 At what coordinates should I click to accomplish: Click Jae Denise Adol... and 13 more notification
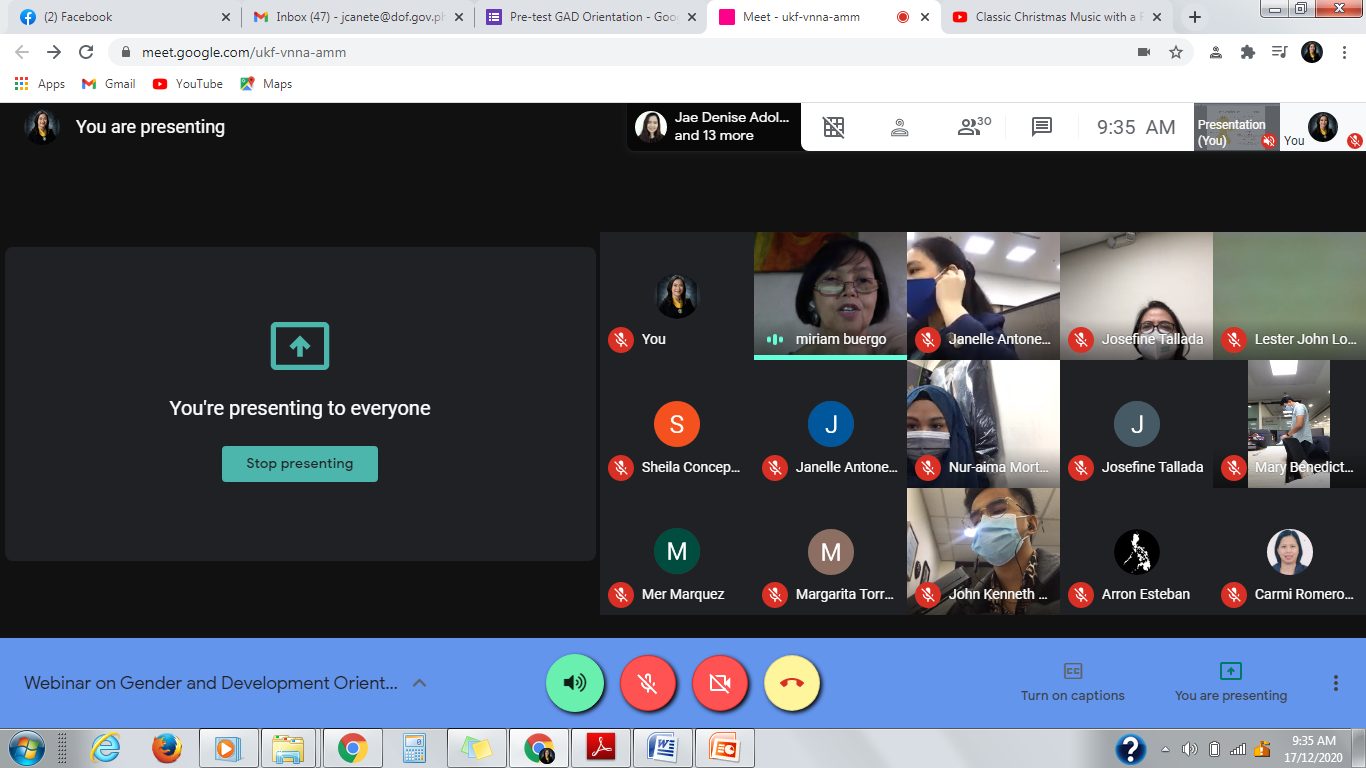(x=714, y=127)
